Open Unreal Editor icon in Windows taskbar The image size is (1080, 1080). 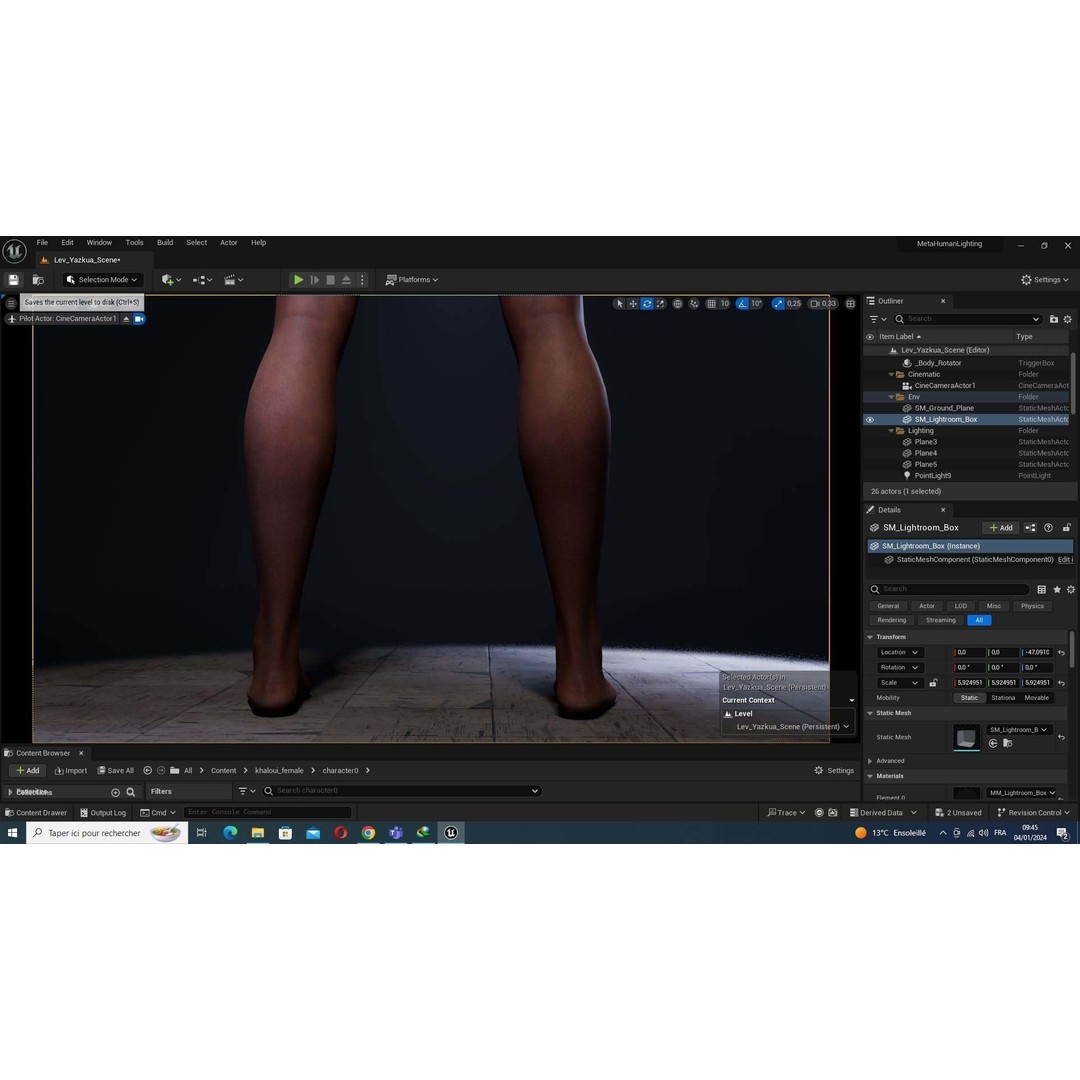(x=450, y=833)
